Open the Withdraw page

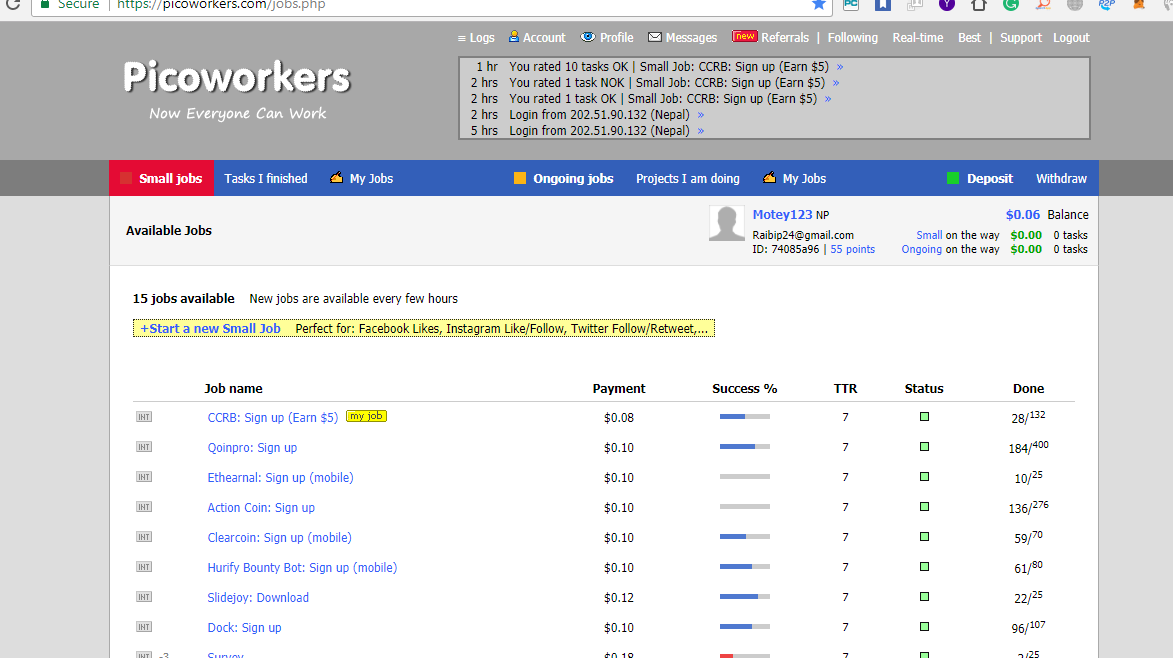1061,179
